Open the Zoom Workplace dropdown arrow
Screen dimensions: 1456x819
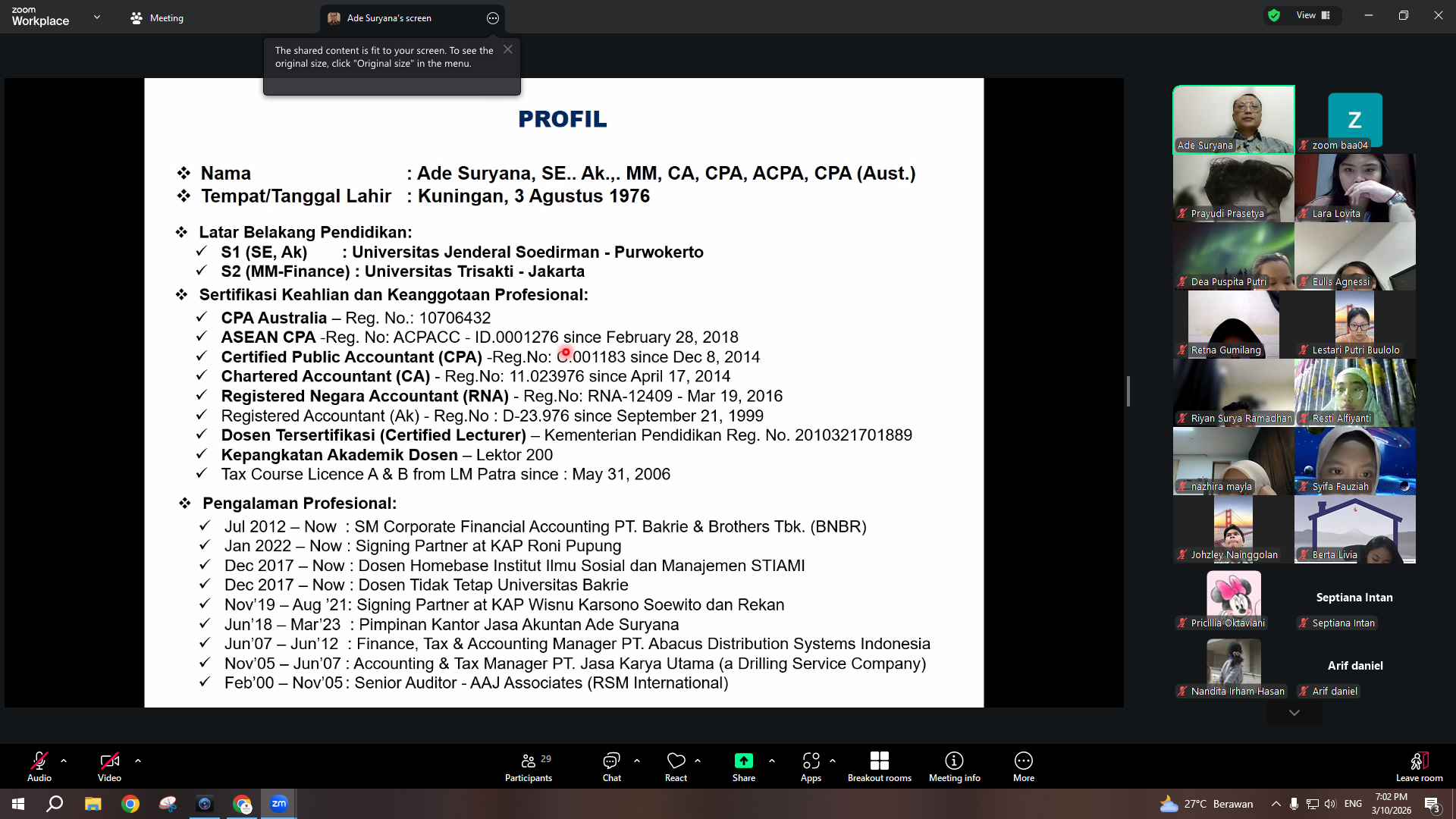97,17
